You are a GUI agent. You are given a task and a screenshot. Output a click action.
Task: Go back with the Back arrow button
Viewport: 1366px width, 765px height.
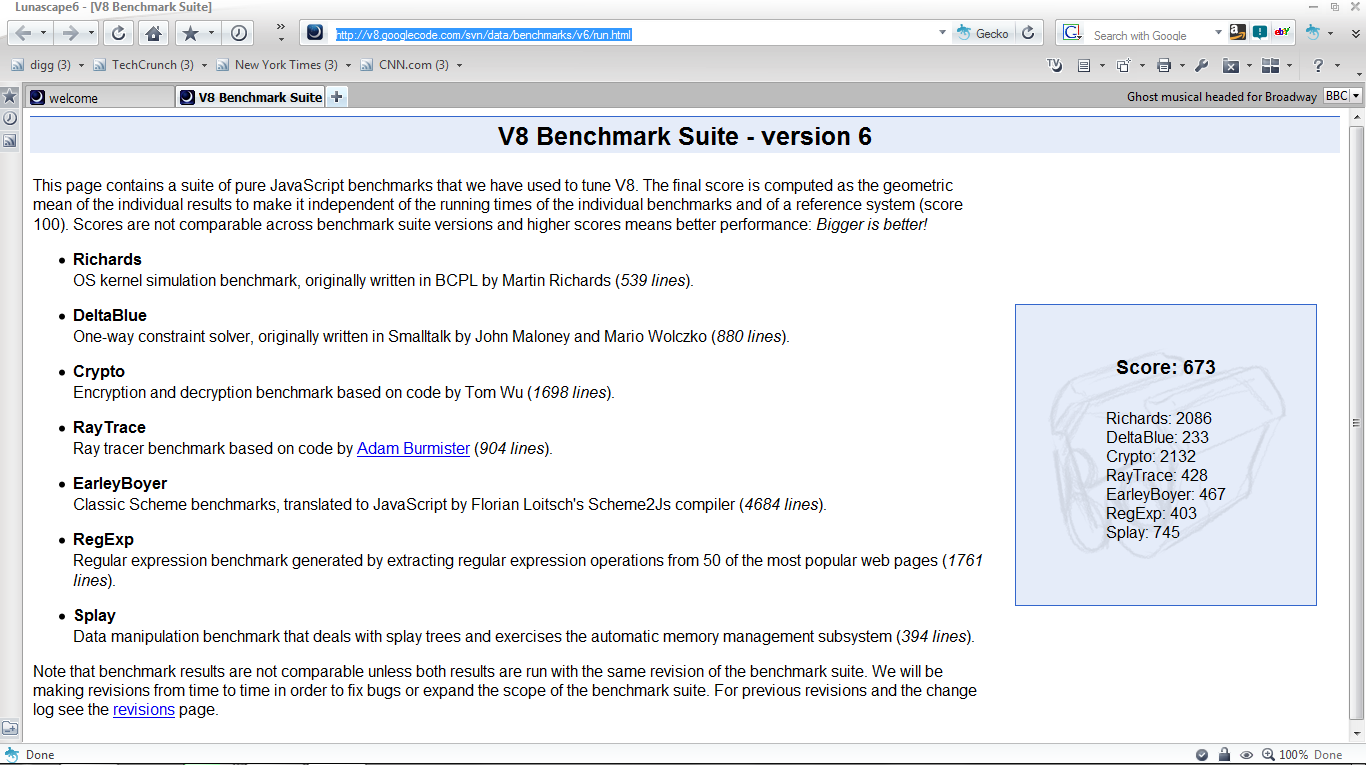click(23, 33)
